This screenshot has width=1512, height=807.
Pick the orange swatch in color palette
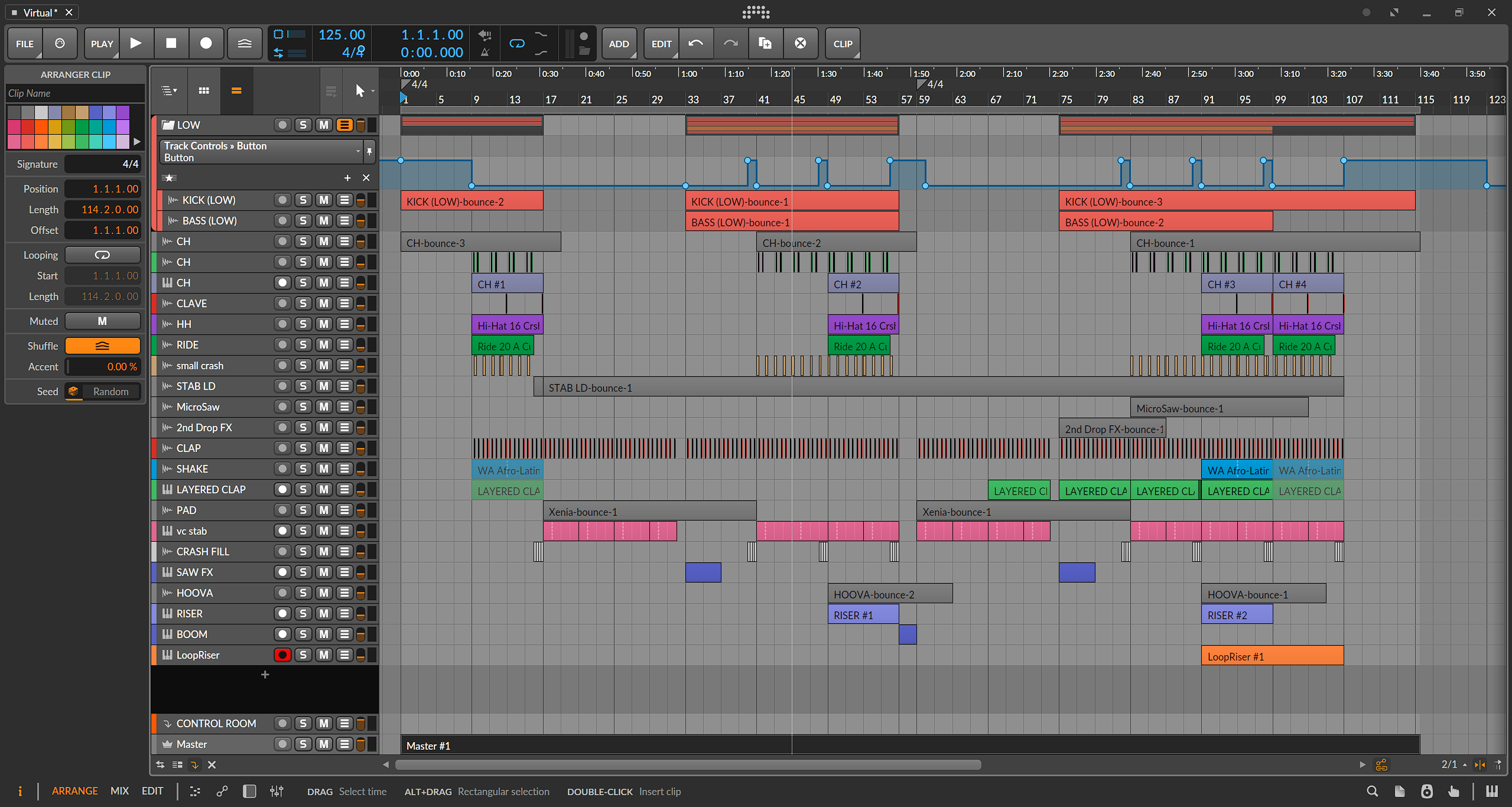pos(41,127)
